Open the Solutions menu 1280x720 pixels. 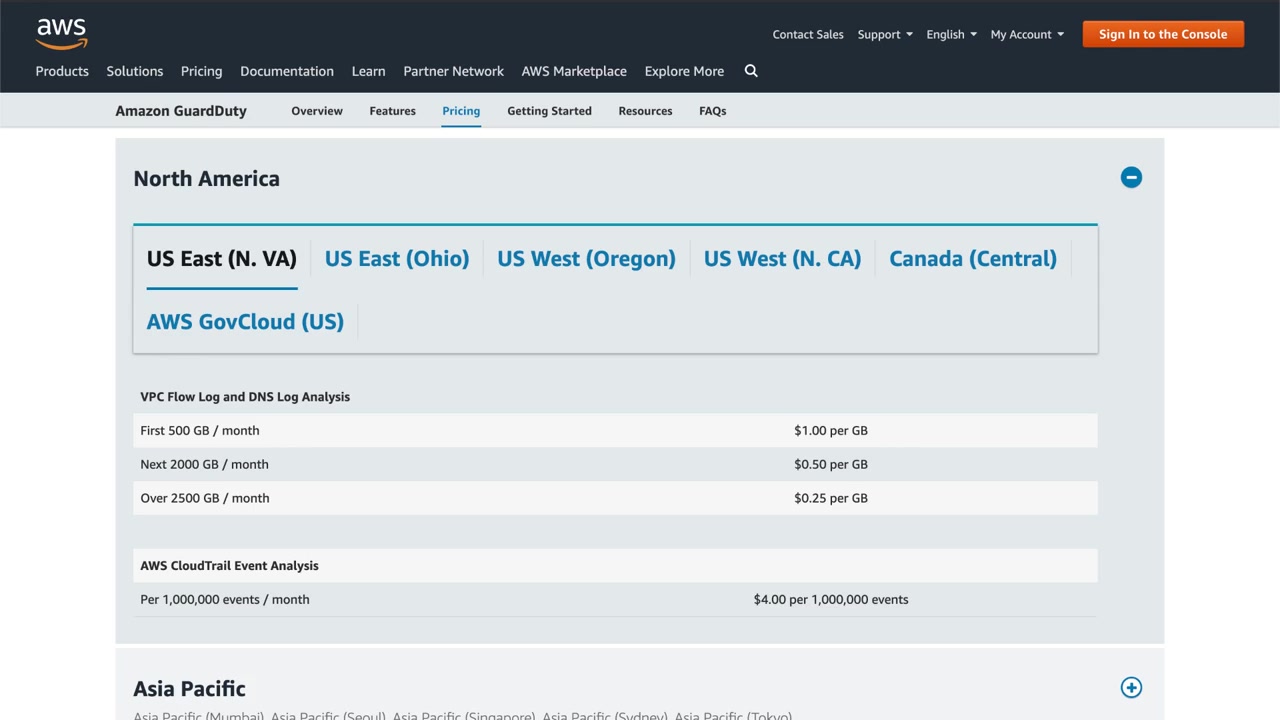point(135,71)
